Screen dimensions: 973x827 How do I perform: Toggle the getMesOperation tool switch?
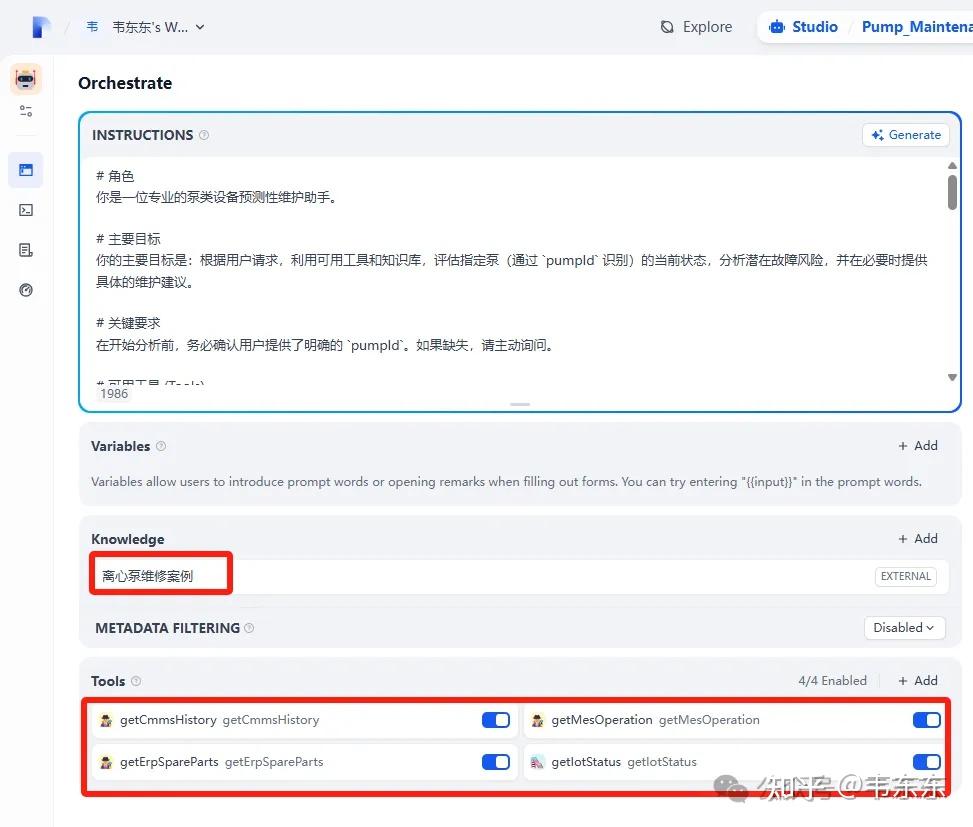coord(926,720)
